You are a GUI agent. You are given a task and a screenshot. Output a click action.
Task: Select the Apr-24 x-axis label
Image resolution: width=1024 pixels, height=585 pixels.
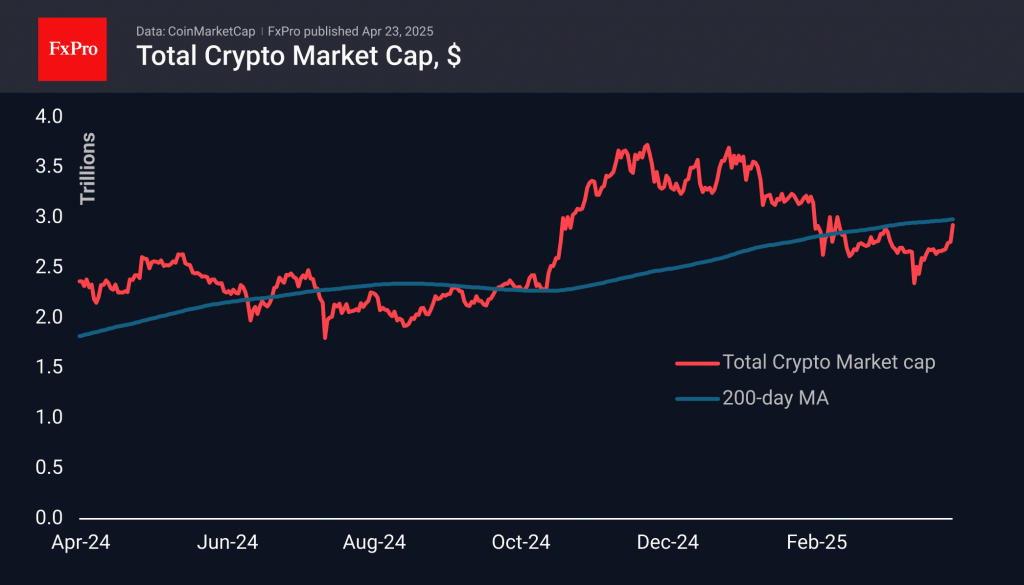(79, 543)
